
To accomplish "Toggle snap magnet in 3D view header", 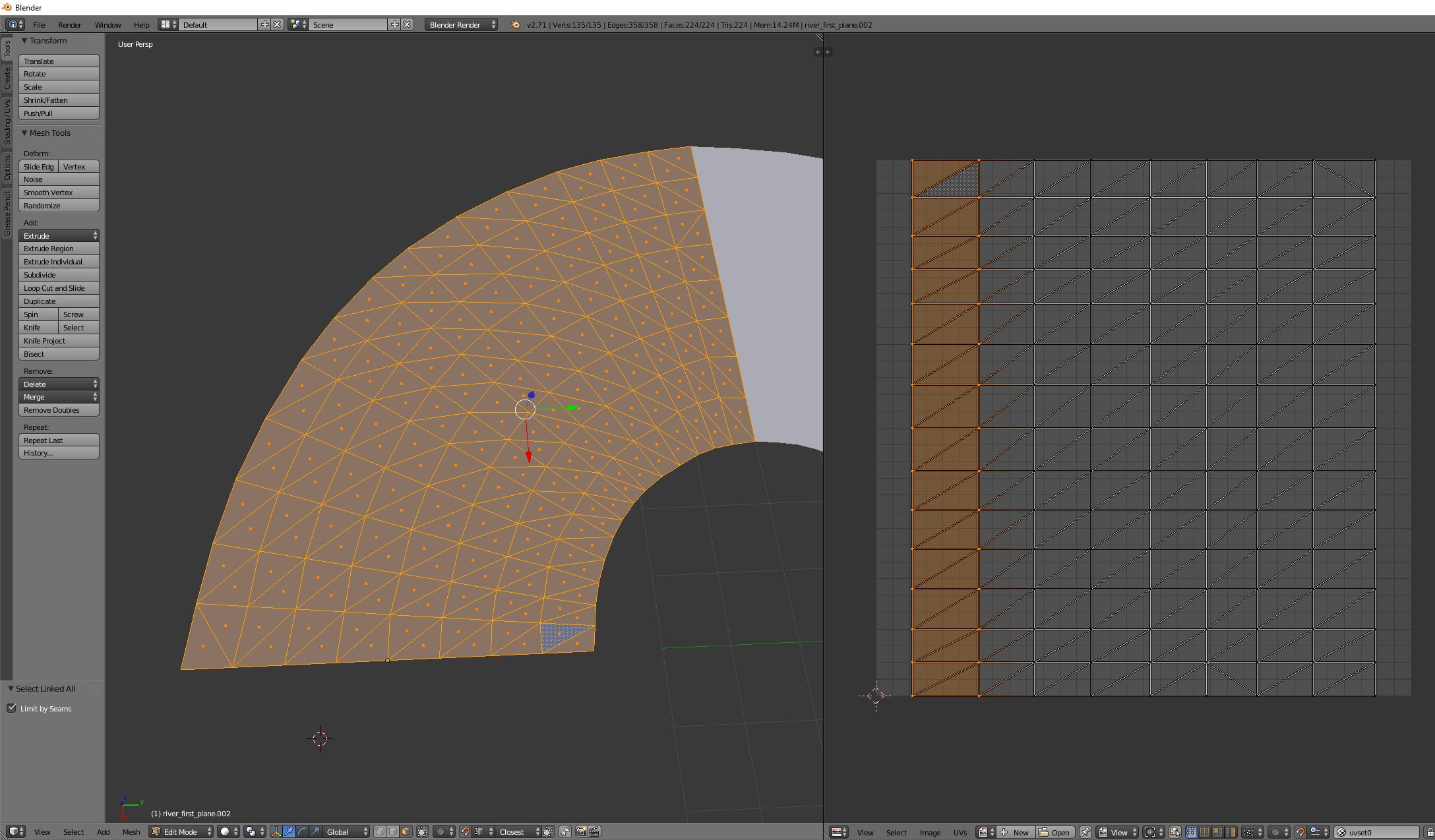I will pyautogui.click(x=466, y=831).
